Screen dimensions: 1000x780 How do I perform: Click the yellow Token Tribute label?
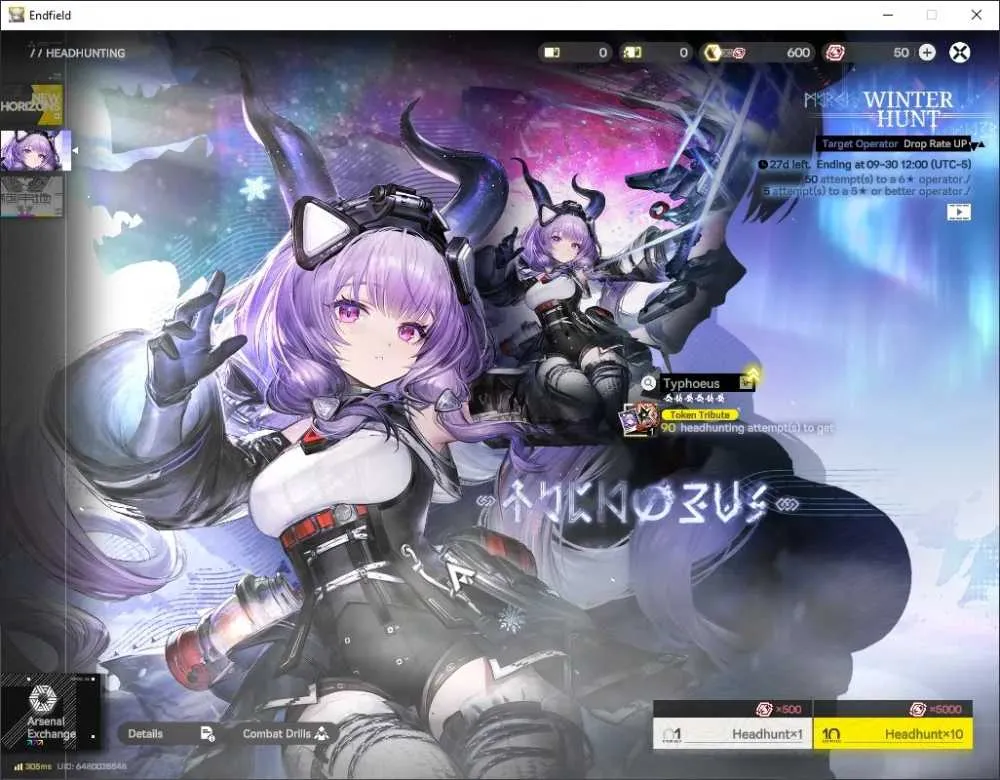700,415
